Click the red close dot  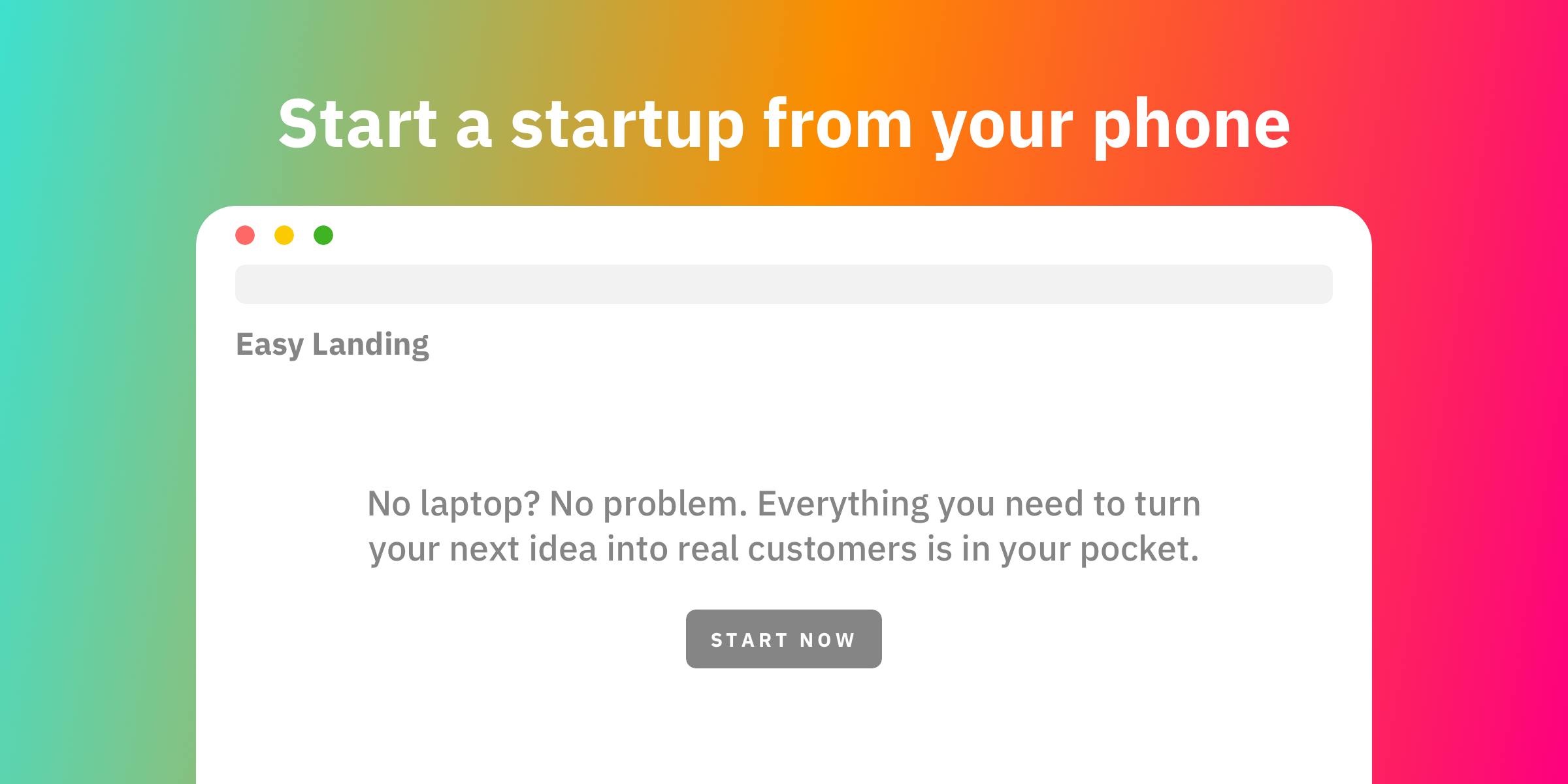(x=245, y=235)
